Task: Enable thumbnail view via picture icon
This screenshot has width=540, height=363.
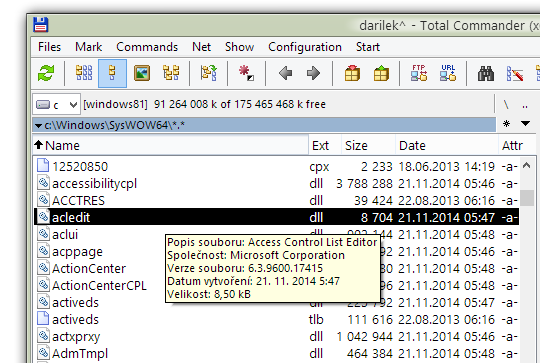Action: (142, 73)
